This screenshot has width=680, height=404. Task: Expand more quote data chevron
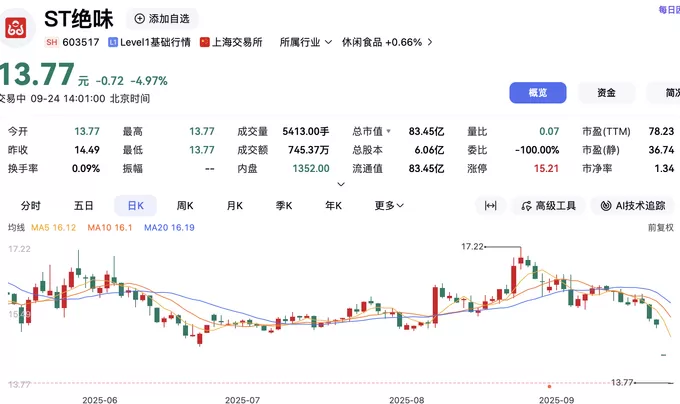point(341,184)
